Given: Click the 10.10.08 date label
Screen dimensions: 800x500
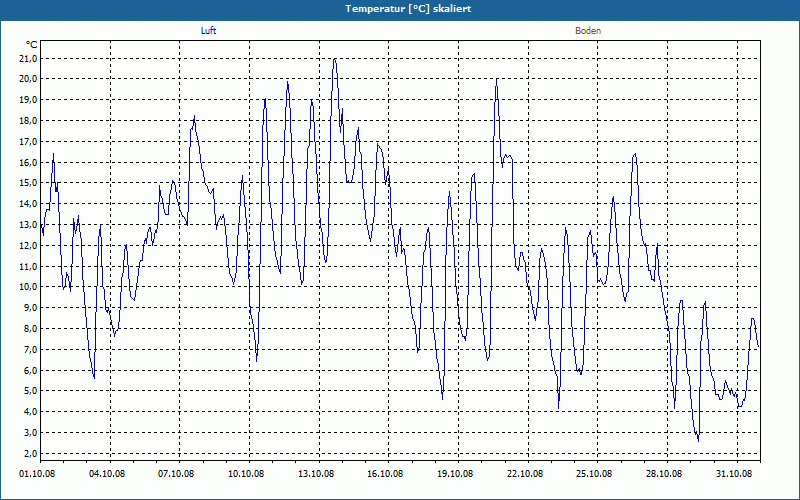Looking at the screenshot, I should coord(246,474).
